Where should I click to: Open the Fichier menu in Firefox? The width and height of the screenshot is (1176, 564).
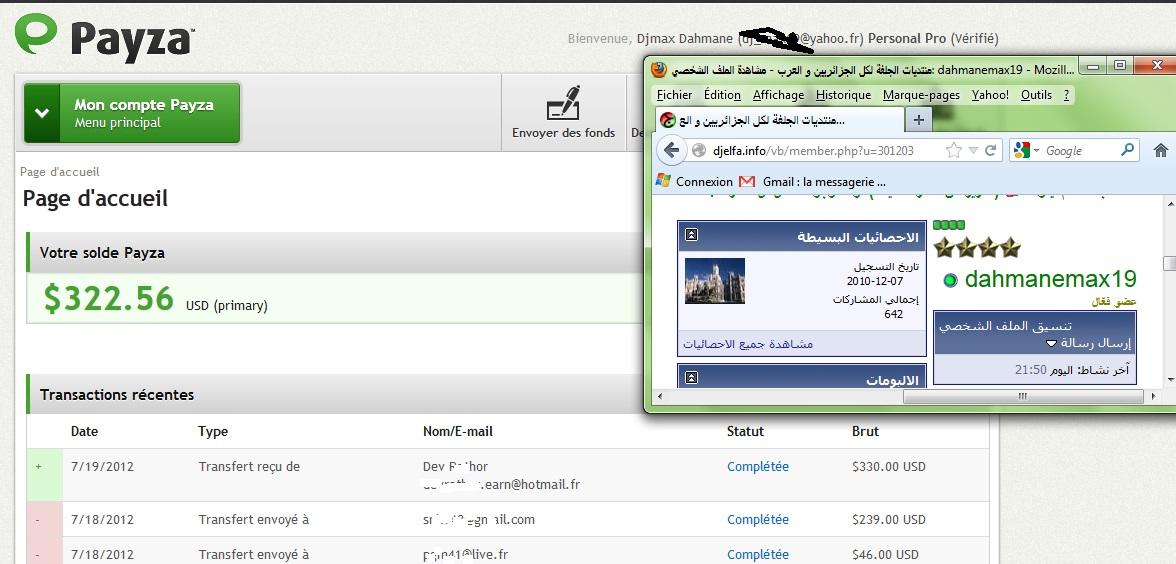click(674, 94)
